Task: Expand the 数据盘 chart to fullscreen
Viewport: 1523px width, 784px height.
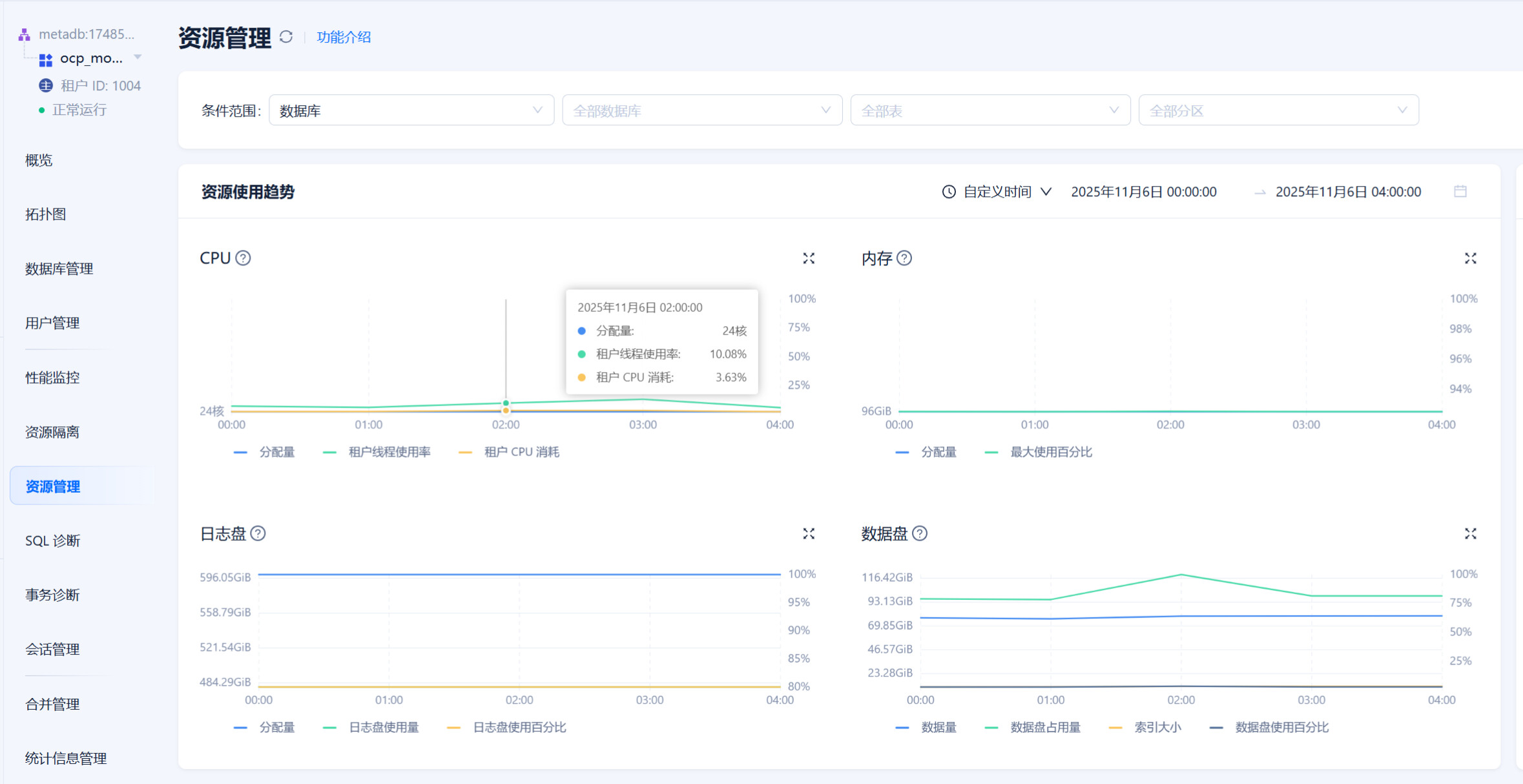Action: tap(1470, 533)
